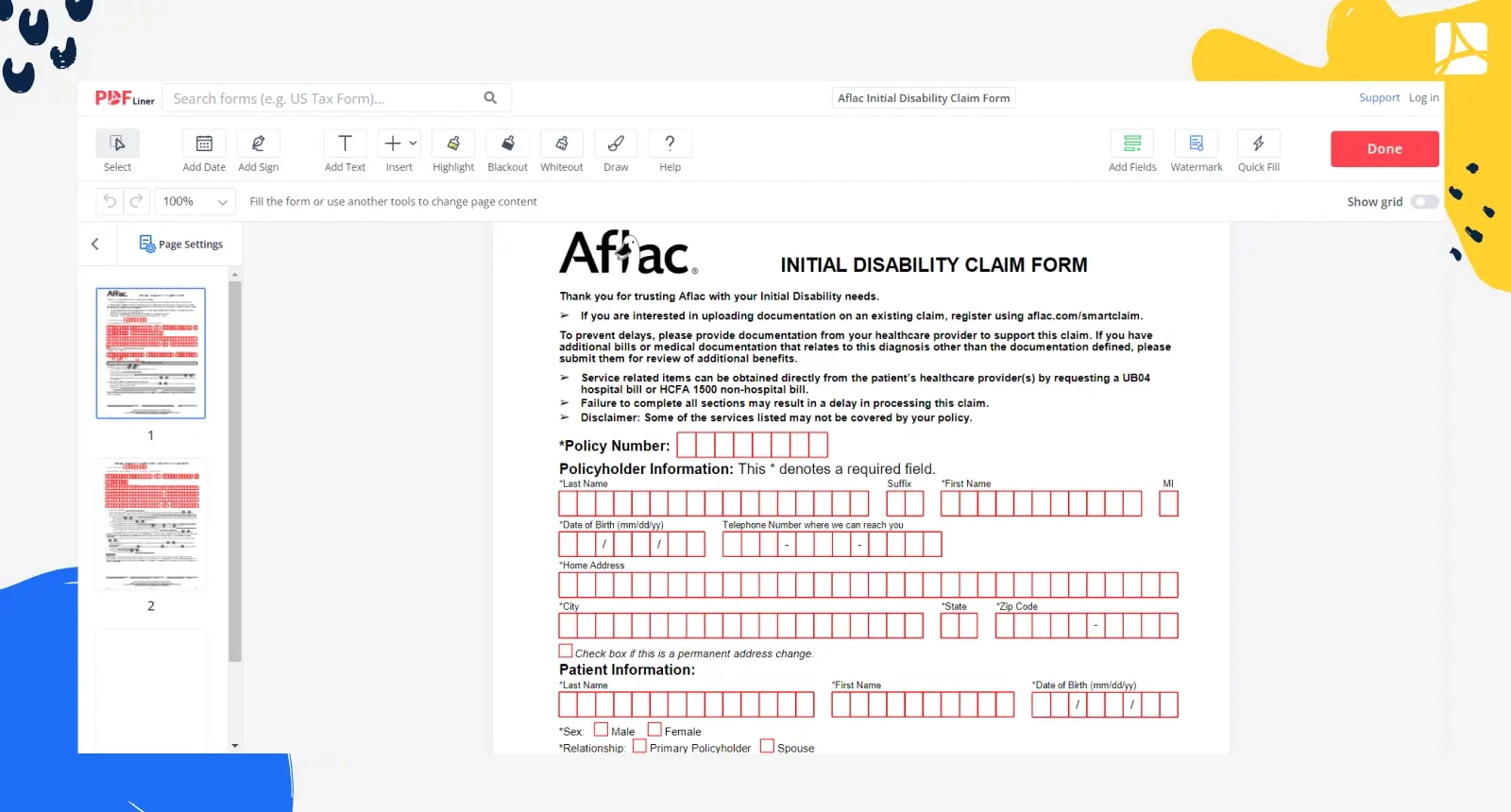Select page 2 thumbnail
The width and height of the screenshot is (1511, 812).
[x=151, y=525]
